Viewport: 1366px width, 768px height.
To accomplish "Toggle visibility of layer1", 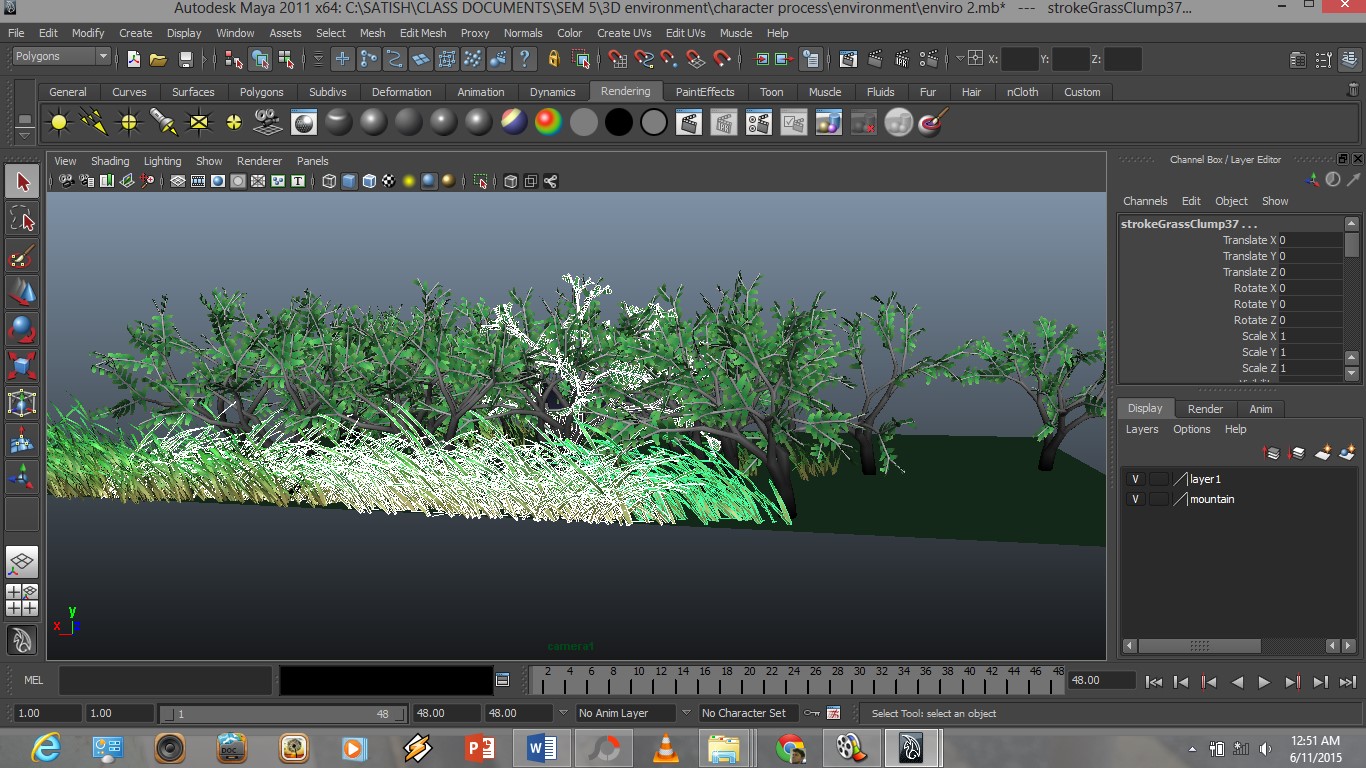I will click(x=1135, y=479).
